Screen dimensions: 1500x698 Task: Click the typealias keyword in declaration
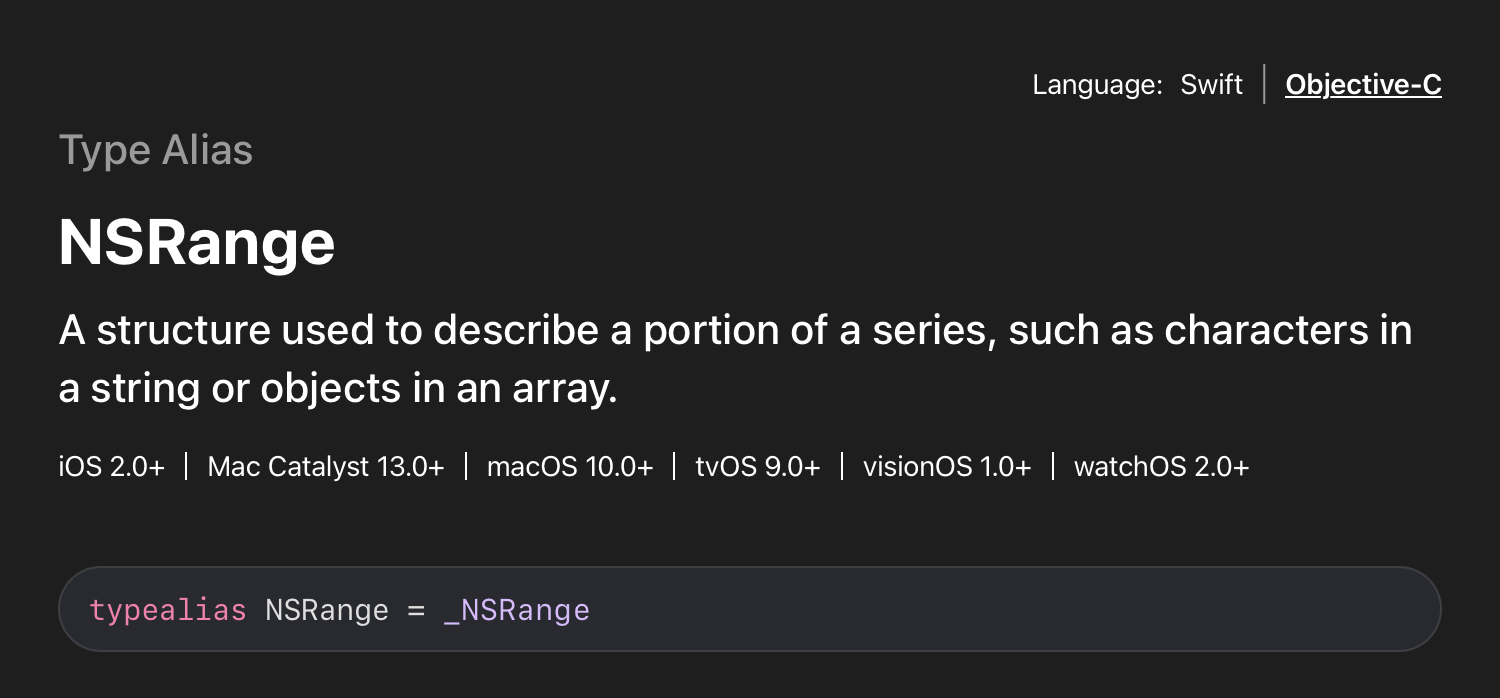[168, 610]
